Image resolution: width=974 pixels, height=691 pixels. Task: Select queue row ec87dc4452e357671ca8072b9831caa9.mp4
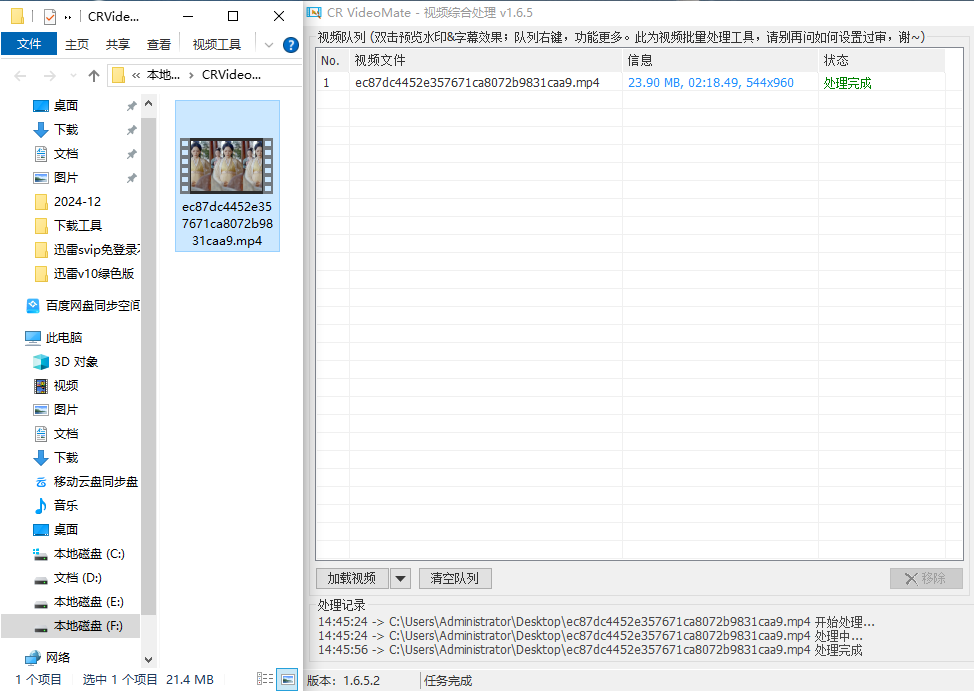pyautogui.click(x=477, y=83)
